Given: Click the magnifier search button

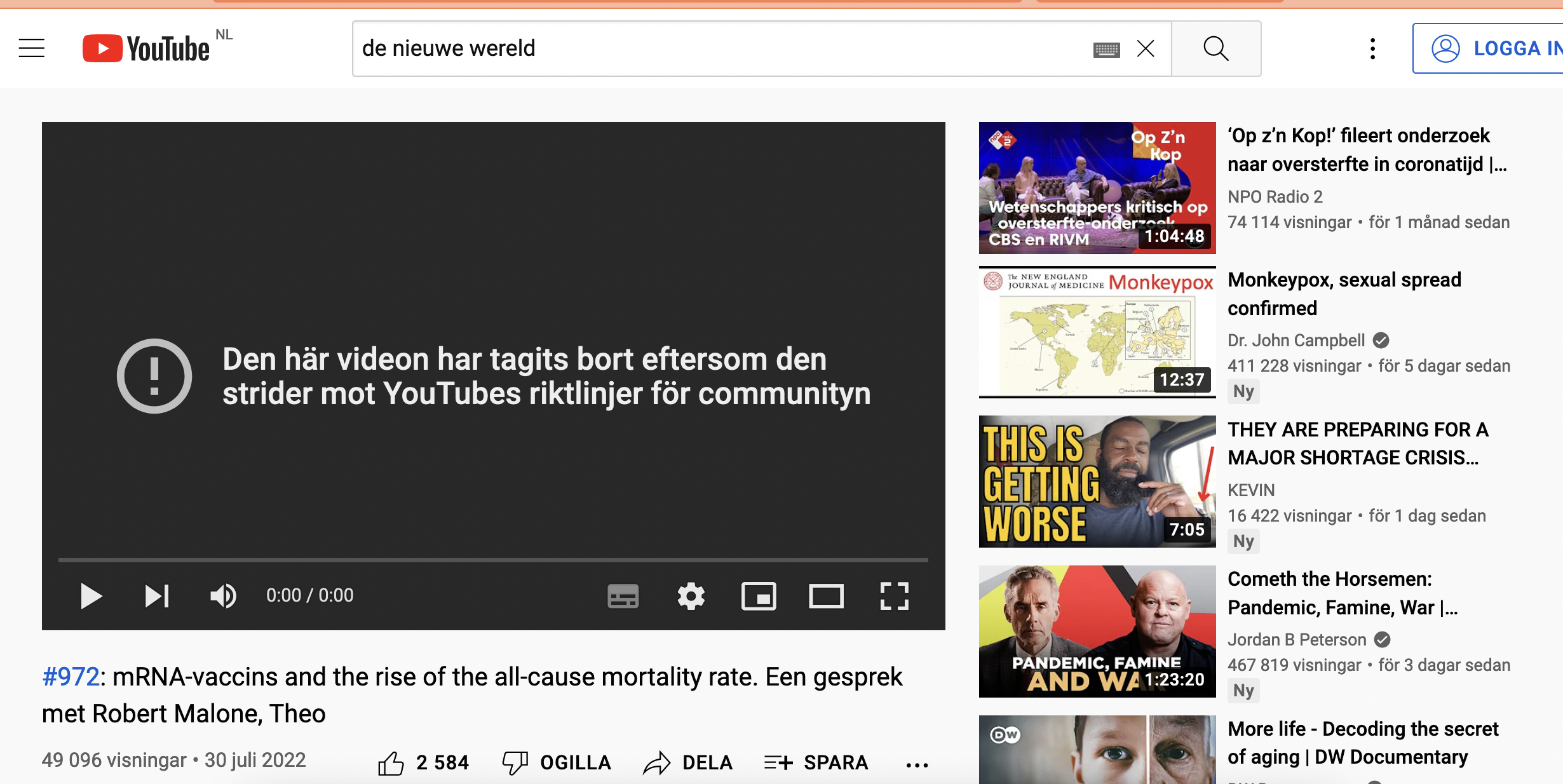Looking at the screenshot, I should [x=1216, y=48].
